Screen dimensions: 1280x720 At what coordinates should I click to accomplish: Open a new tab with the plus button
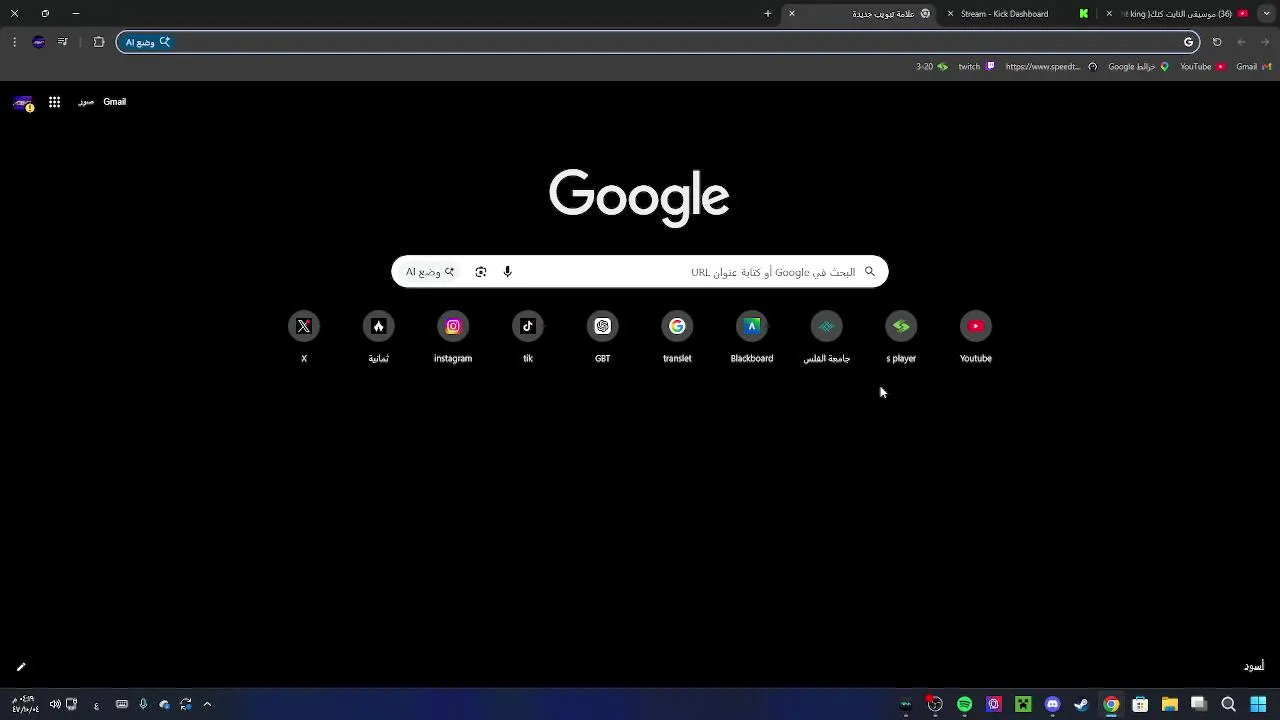pyautogui.click(x=768, y=14)
